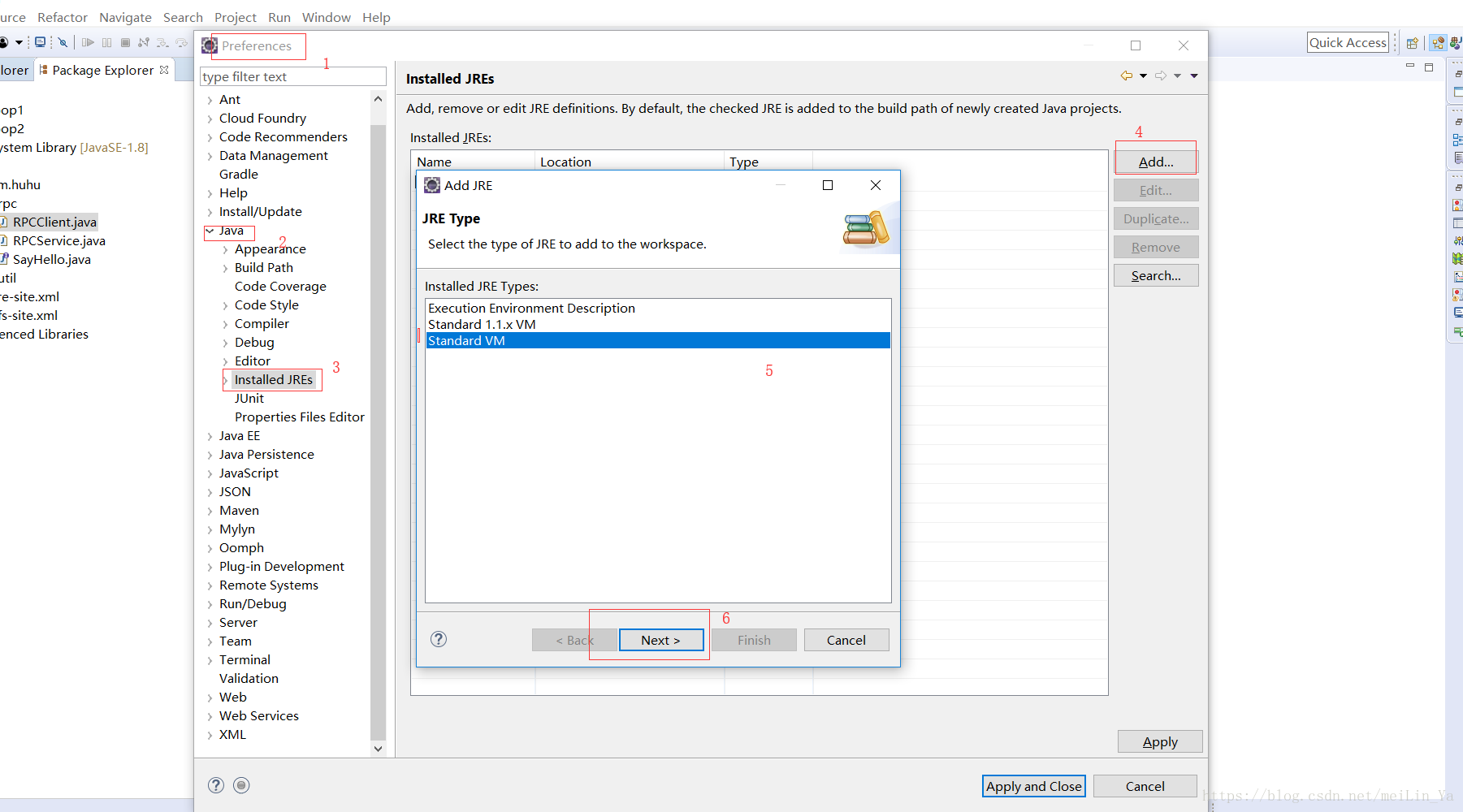Switch to the Java EE perspective icon

(x=1439, y=43)
